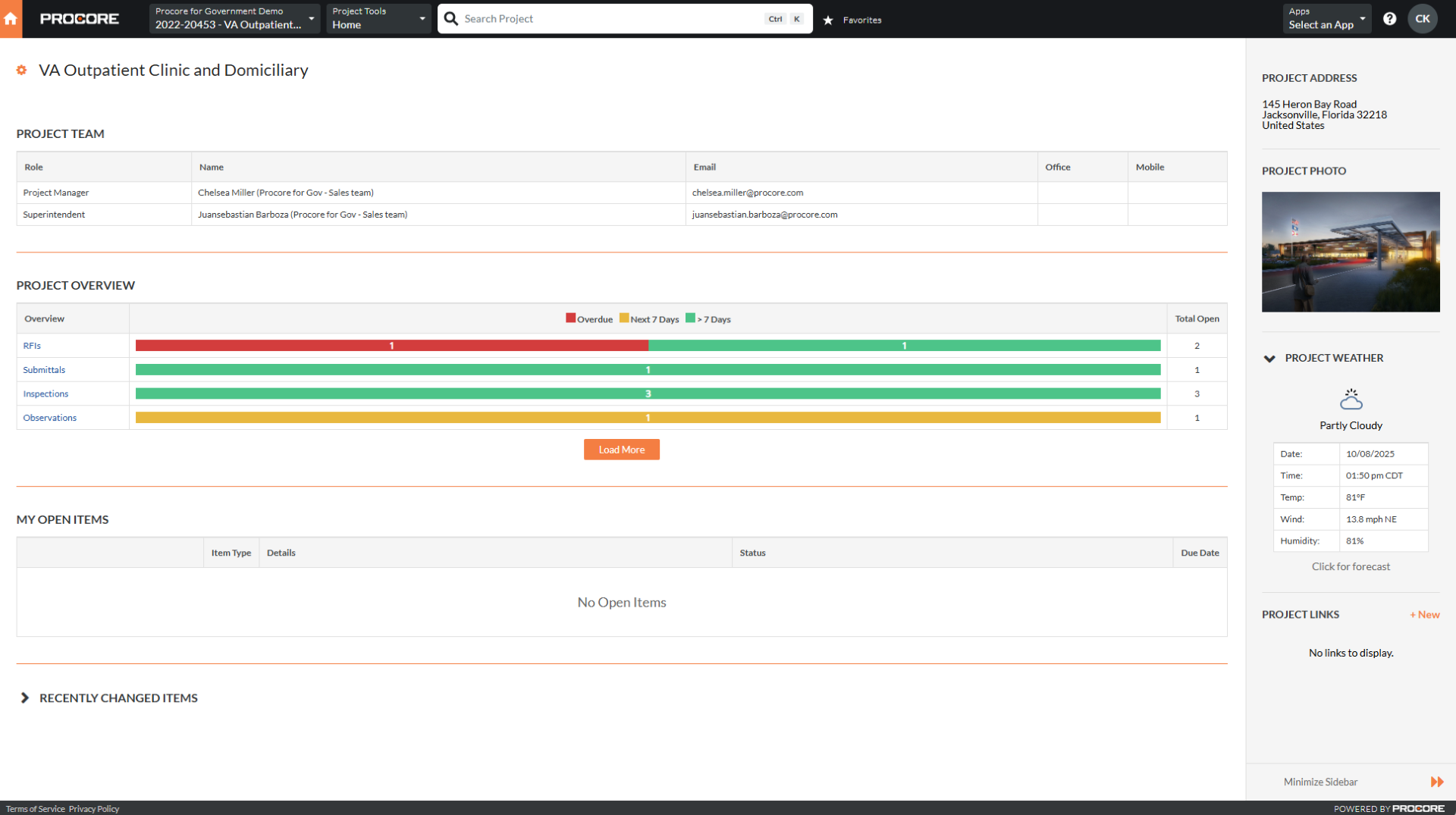Click the help question mark icon
This screenshot has height=815, width=1456.
pyautogui.click(x=1390, y=18)
